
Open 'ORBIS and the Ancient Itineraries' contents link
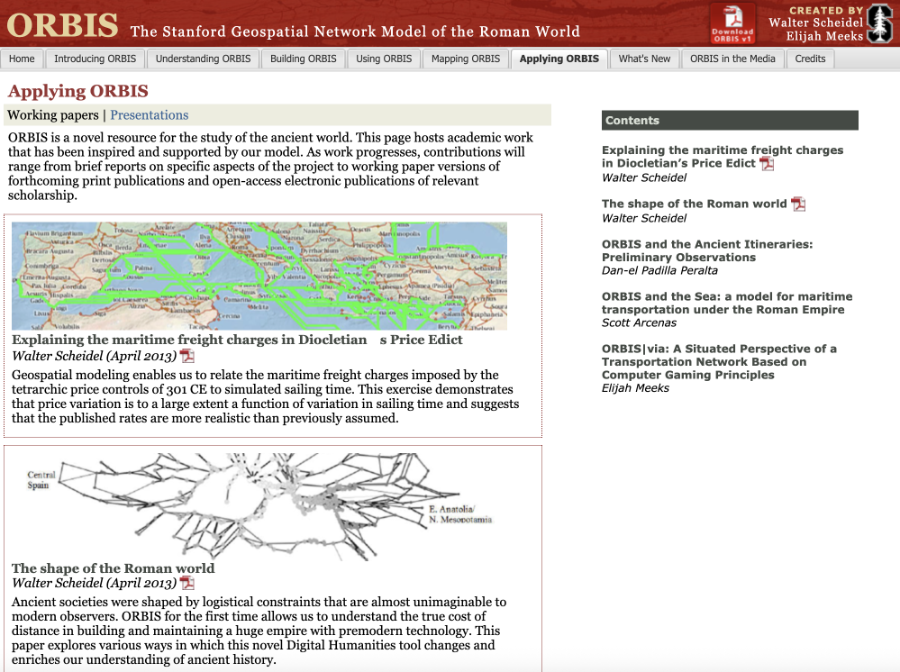707,250
